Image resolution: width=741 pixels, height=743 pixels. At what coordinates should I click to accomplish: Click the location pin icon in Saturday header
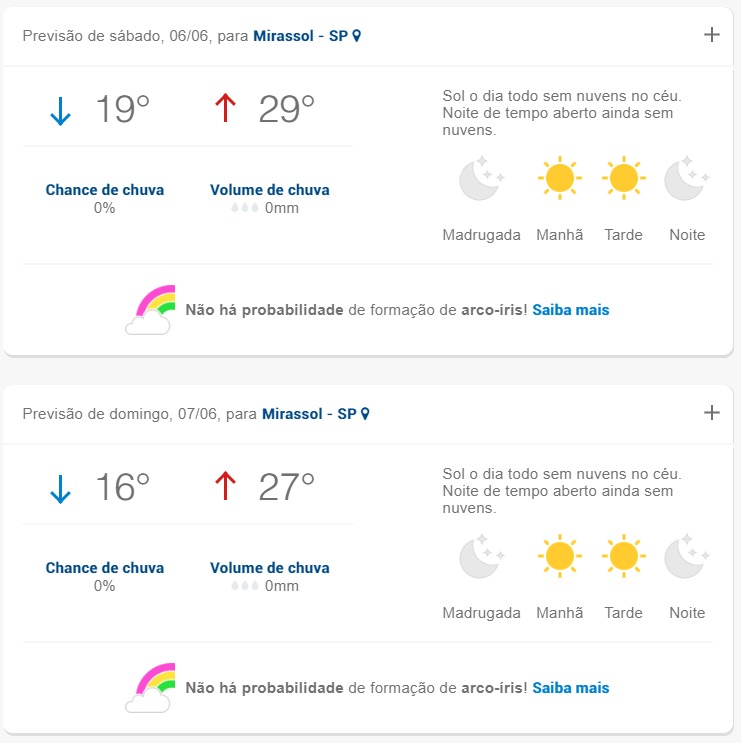[x=357, y=36]
